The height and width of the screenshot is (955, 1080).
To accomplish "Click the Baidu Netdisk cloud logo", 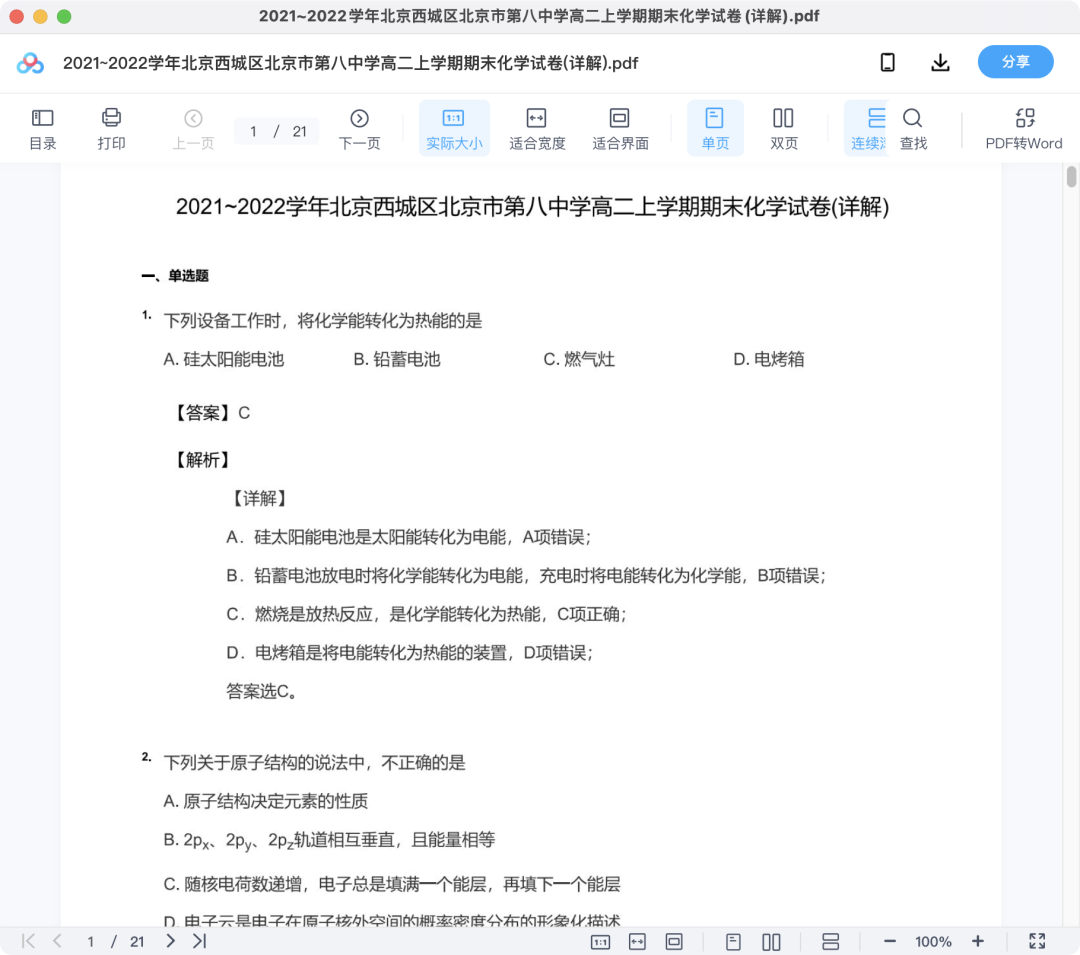I will 30,63.
